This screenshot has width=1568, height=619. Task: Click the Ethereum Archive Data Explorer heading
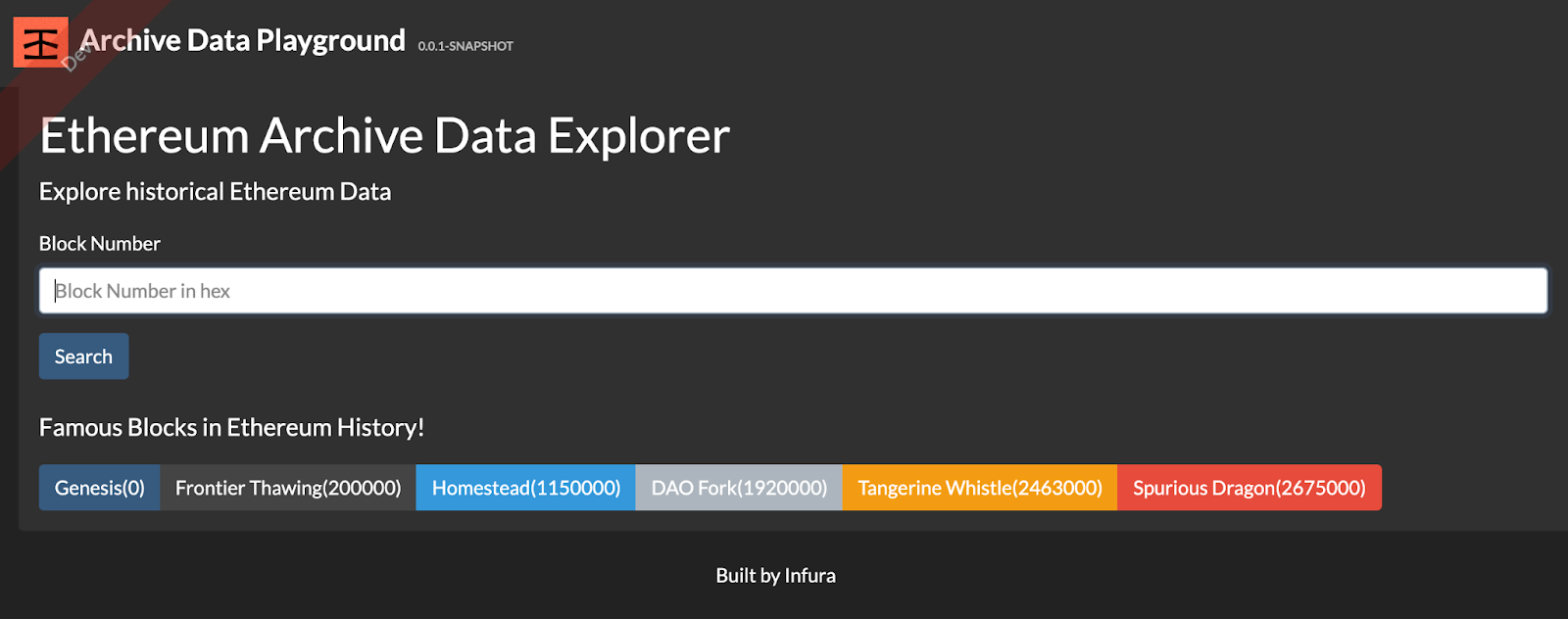click(x=384, y=135)
